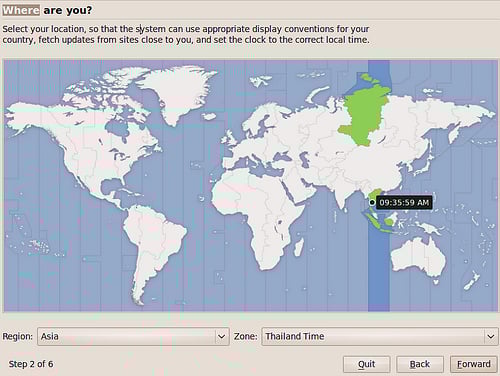The image size is (500, 376).
Task: Quit the installer
Action: 366,364
